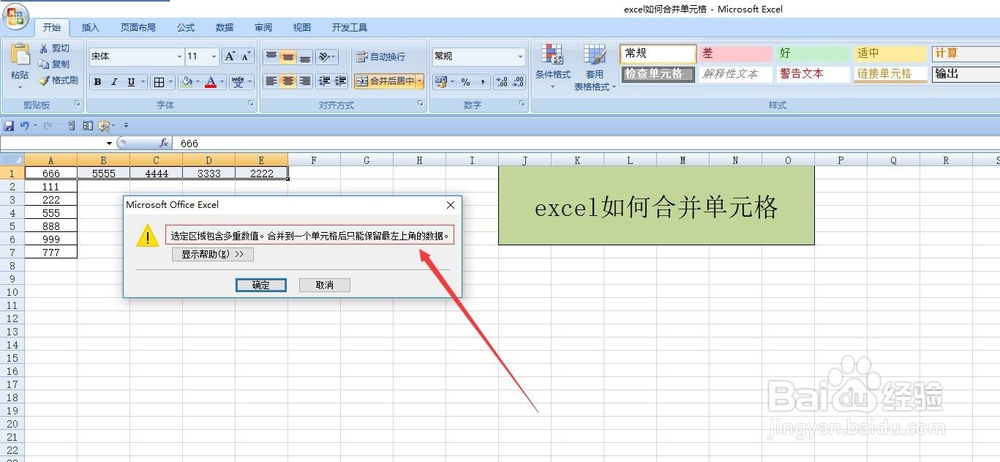The height and width of the screenshot is (462, 1000).
Task: Apply the 差 cell style
Action: (x=736, y=54)
